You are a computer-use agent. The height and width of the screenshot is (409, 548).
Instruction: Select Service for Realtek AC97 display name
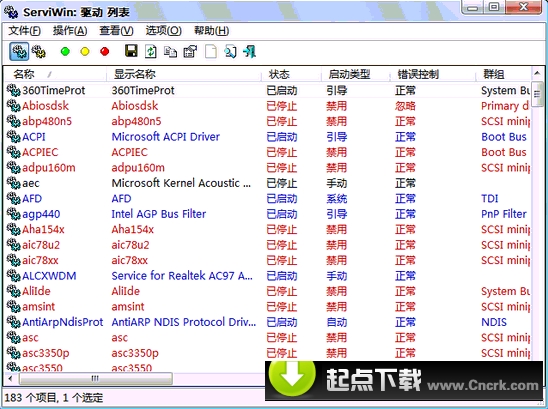tap(182, 275)
